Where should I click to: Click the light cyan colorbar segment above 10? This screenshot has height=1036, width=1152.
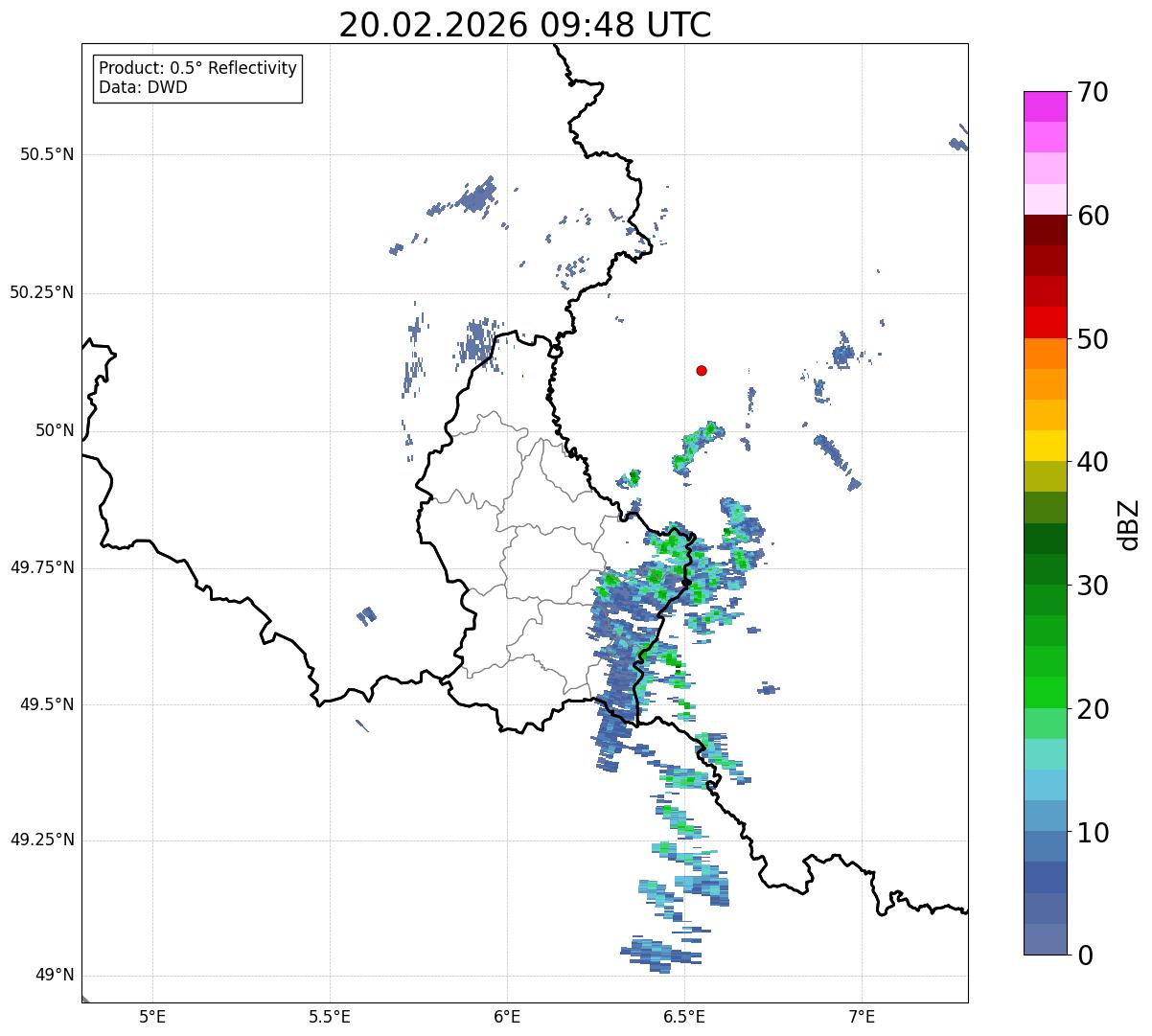tap(1045, 785)
